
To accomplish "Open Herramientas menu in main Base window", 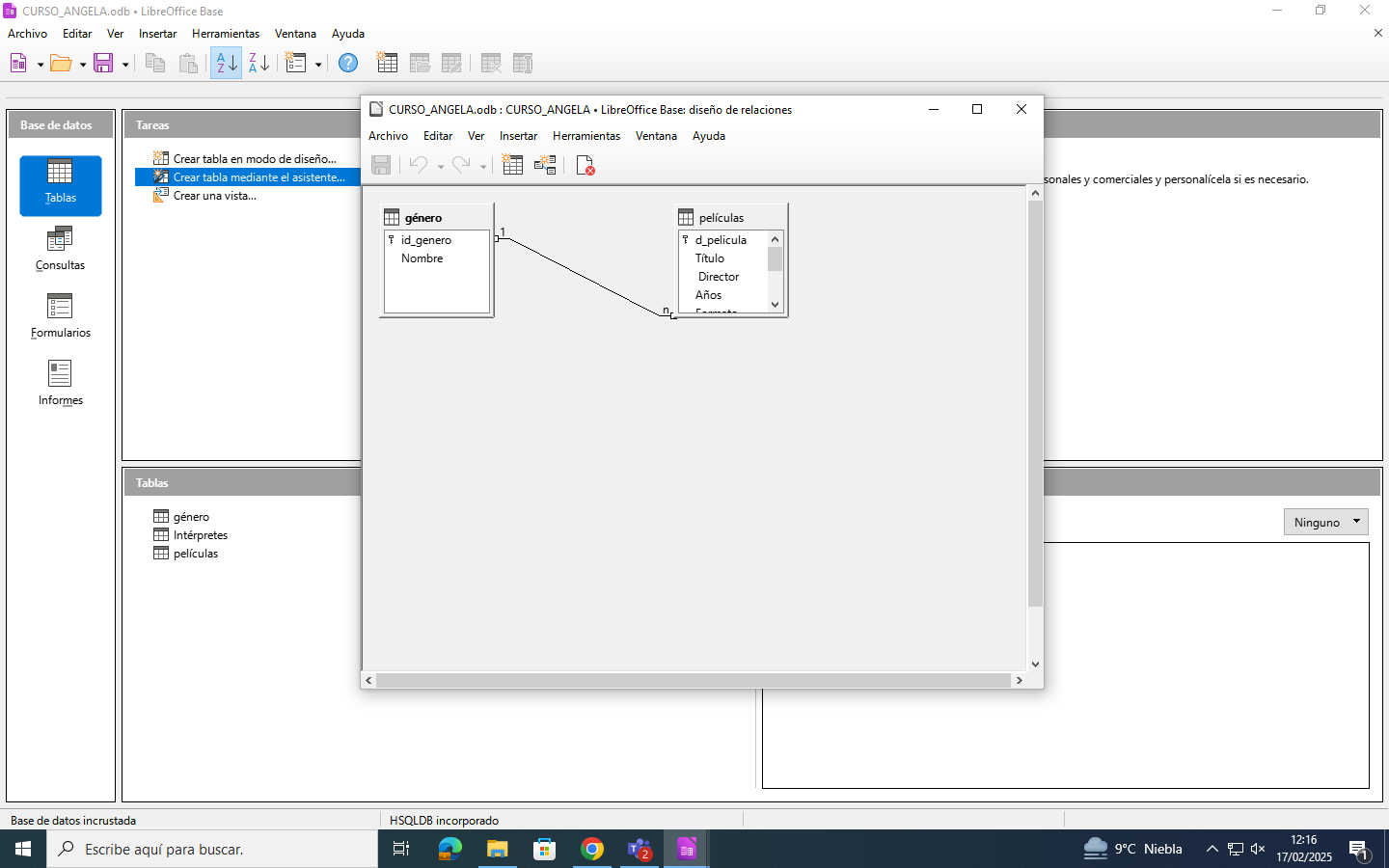I will click(226, 34).
